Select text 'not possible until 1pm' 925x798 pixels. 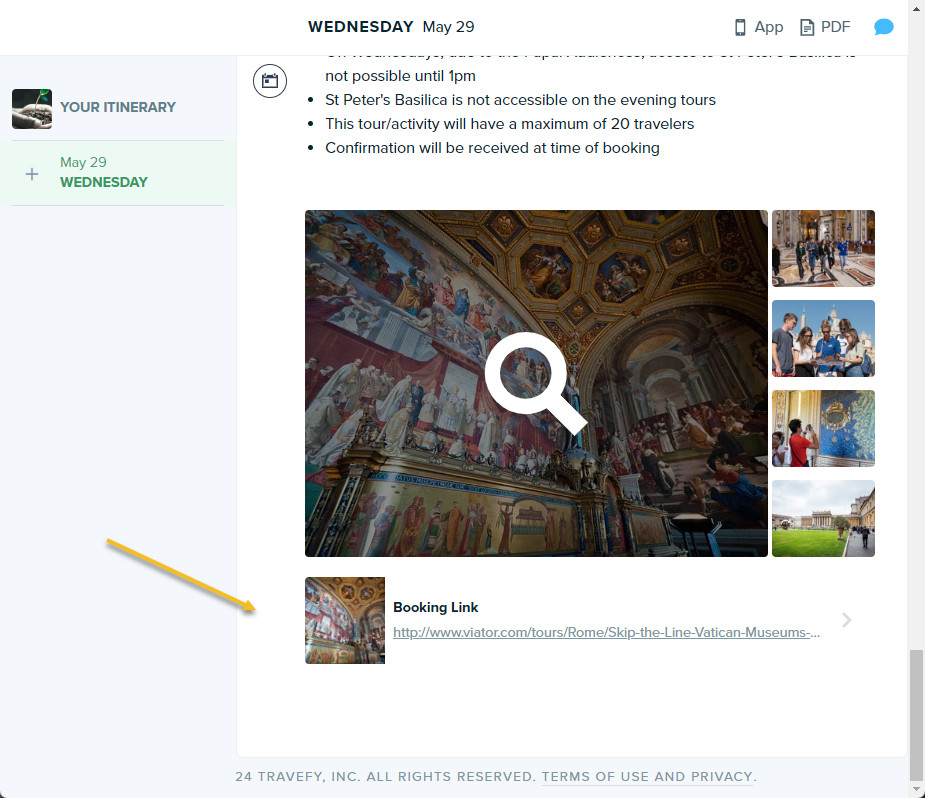pos(401,76)
